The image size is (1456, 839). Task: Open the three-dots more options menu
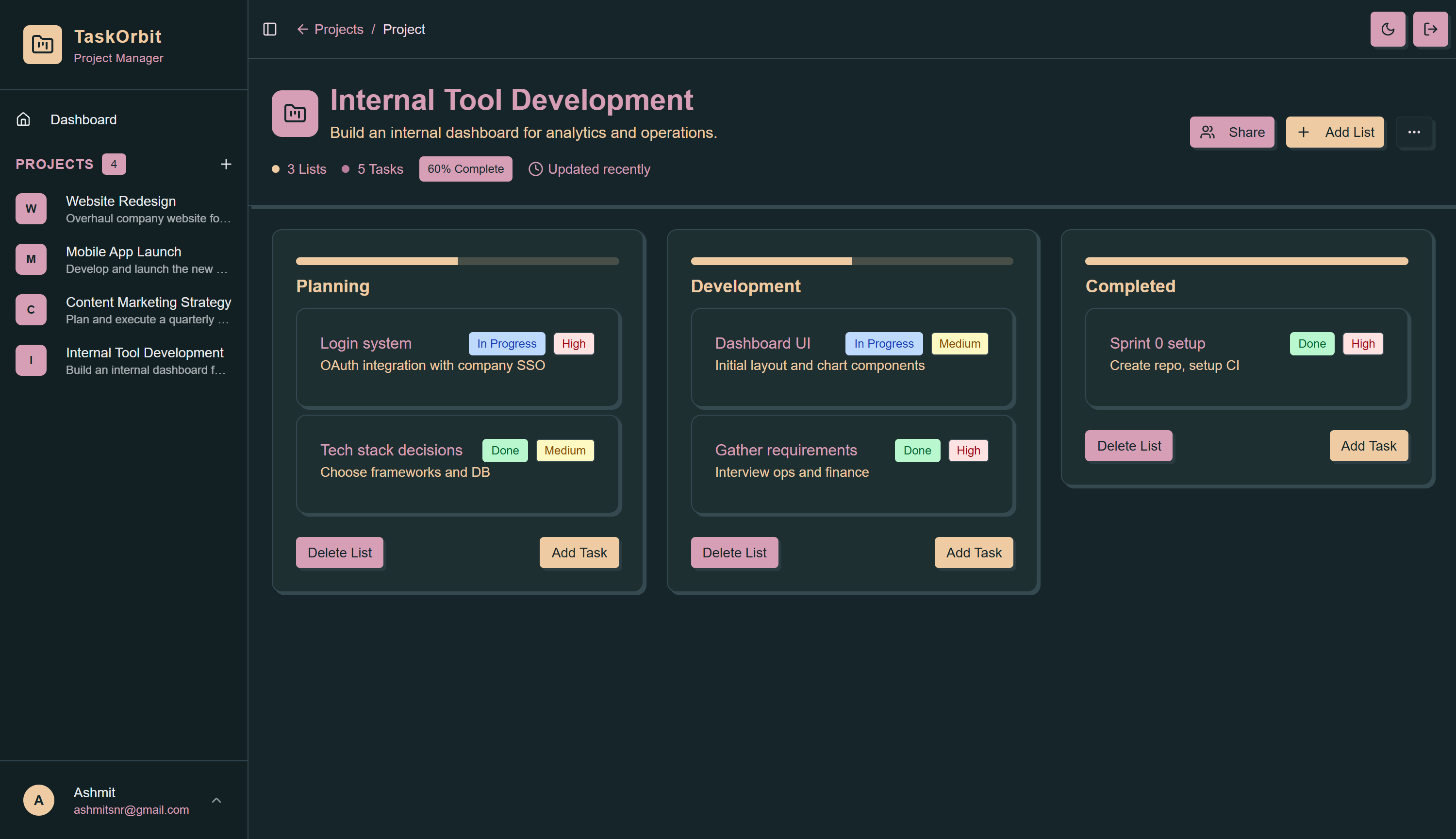coord(1414,132)
